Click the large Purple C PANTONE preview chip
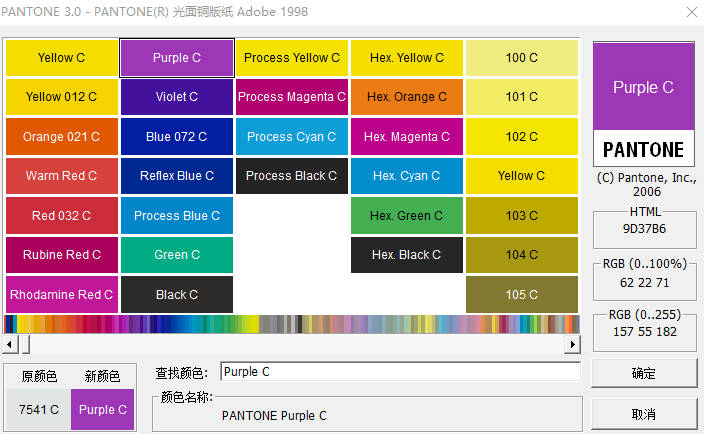Image resolution: width=704 pixels, height=434 pixels. pos(644,104)
